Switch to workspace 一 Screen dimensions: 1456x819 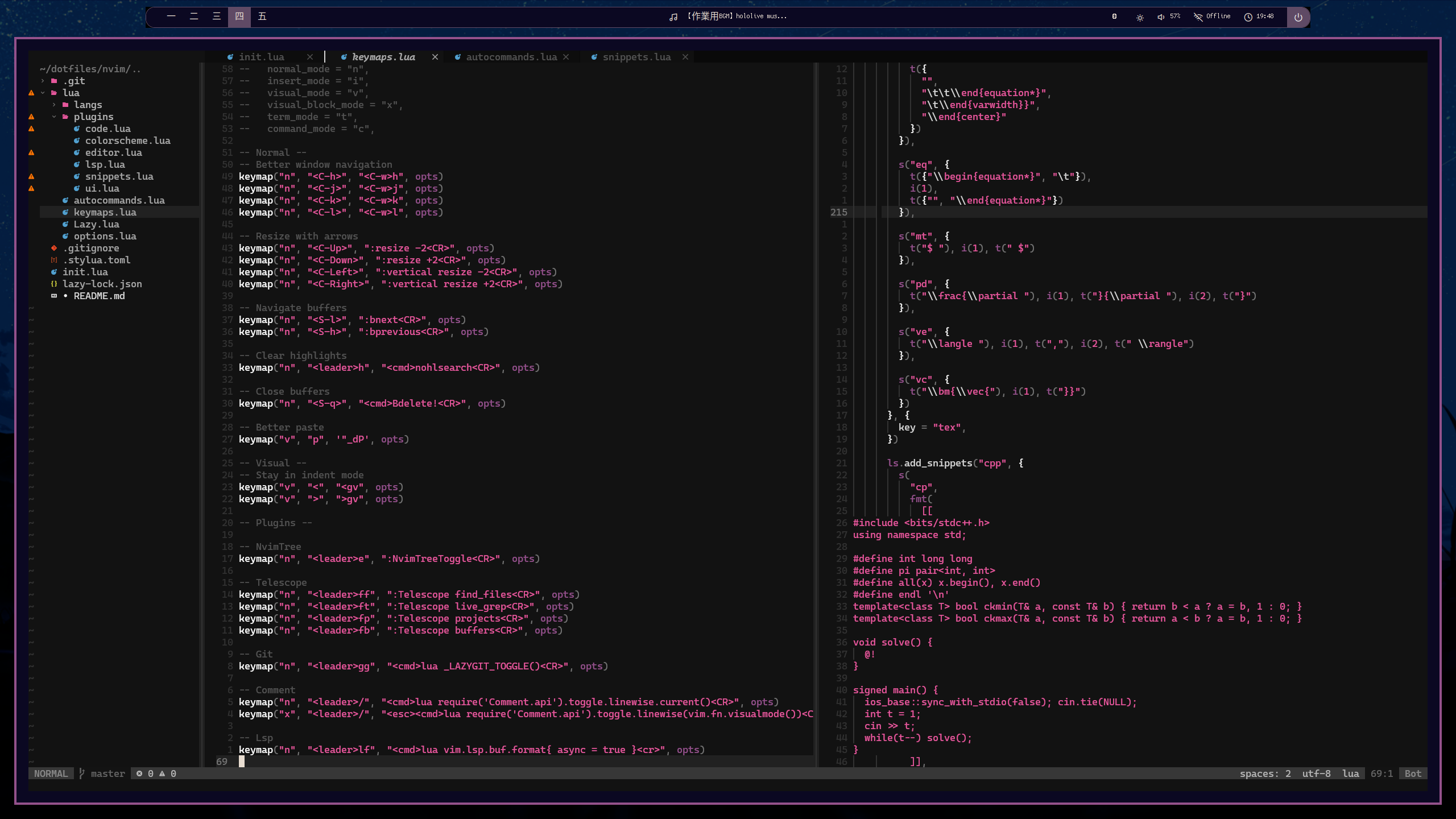click(171, 16)
